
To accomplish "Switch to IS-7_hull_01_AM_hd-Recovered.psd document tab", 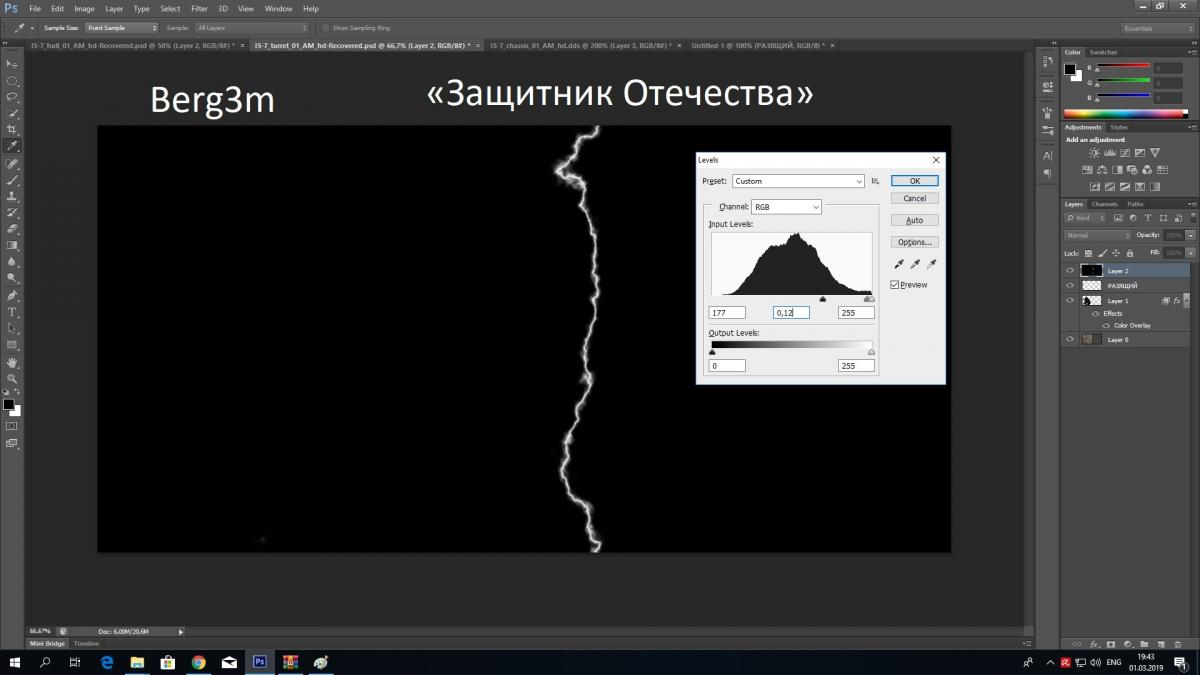I will point(139,45).
